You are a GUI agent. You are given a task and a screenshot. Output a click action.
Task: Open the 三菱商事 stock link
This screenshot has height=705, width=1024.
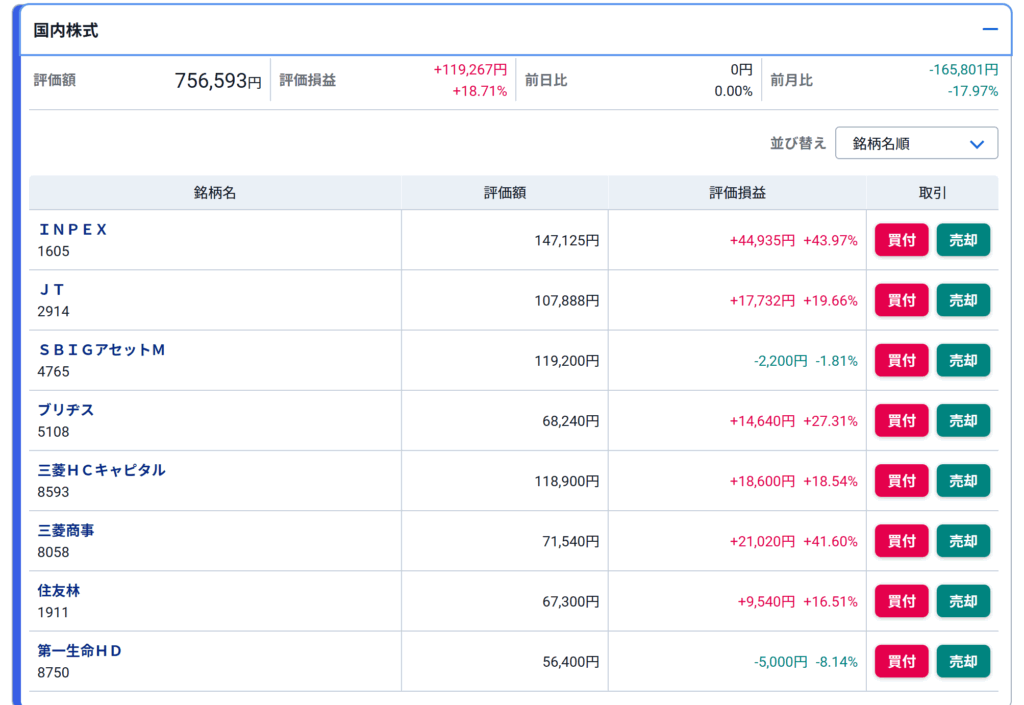click(66, 530)
